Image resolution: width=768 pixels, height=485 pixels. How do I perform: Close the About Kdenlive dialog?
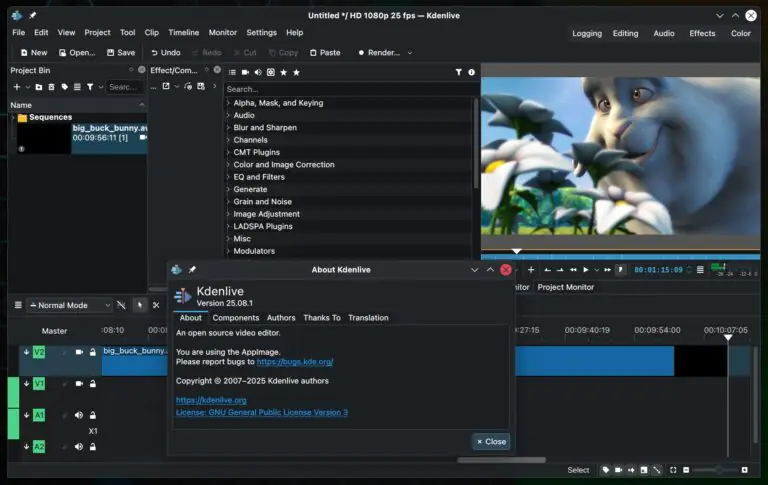491,441
